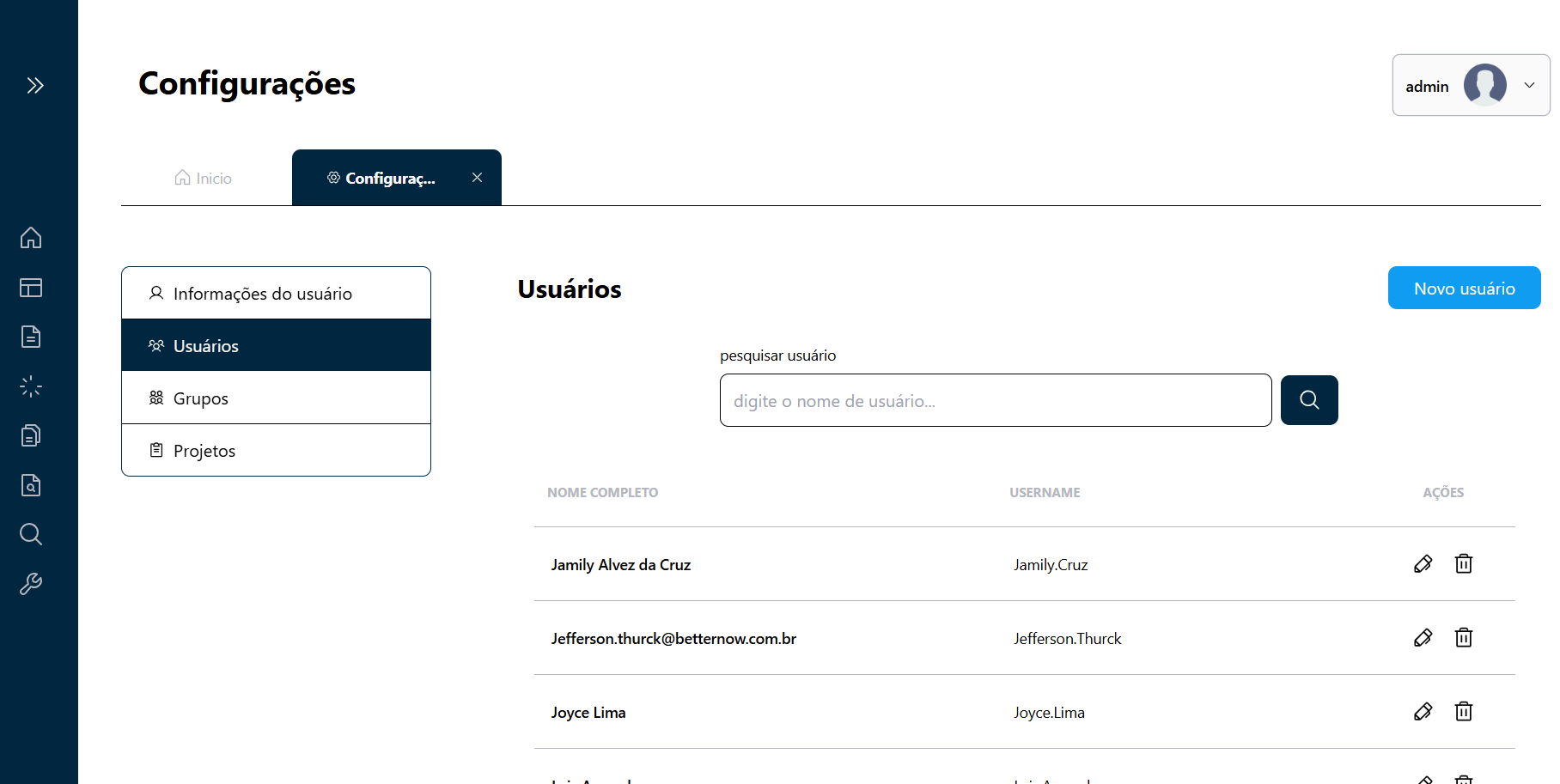Viewport: 1560px width, 784px height.
Task: Click the admin profile avatar
Action: coord(1484,85)
